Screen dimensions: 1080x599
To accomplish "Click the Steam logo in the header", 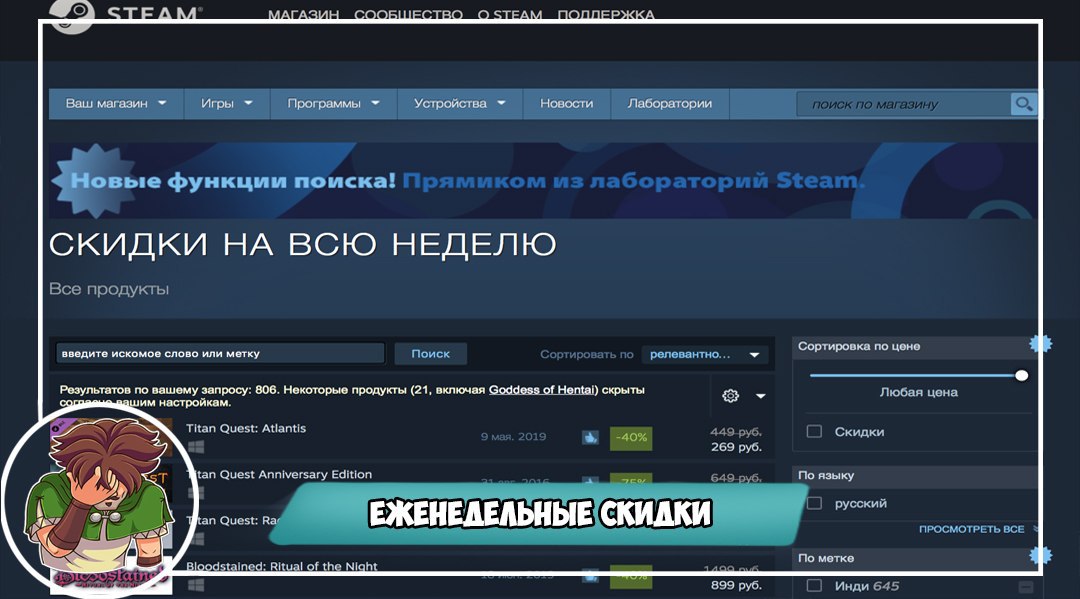I will point(126,15).
